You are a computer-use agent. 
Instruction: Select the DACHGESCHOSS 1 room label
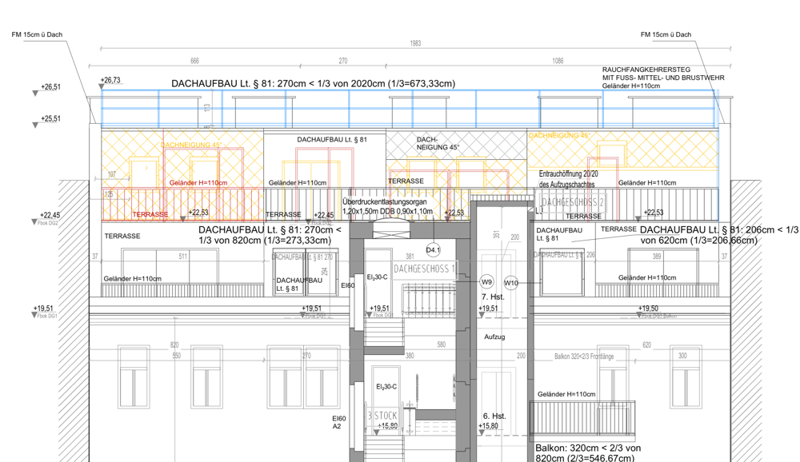click(423, 269)
